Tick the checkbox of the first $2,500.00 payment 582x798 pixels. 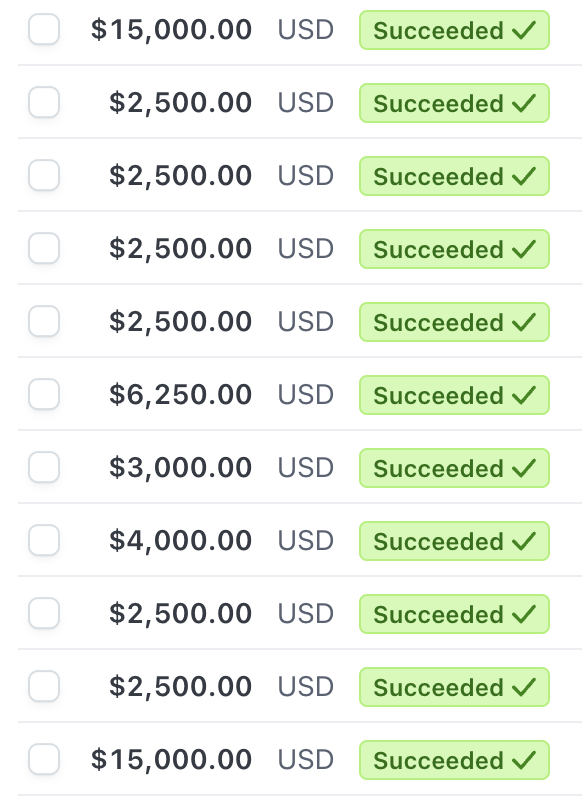[x=44, y=102]
